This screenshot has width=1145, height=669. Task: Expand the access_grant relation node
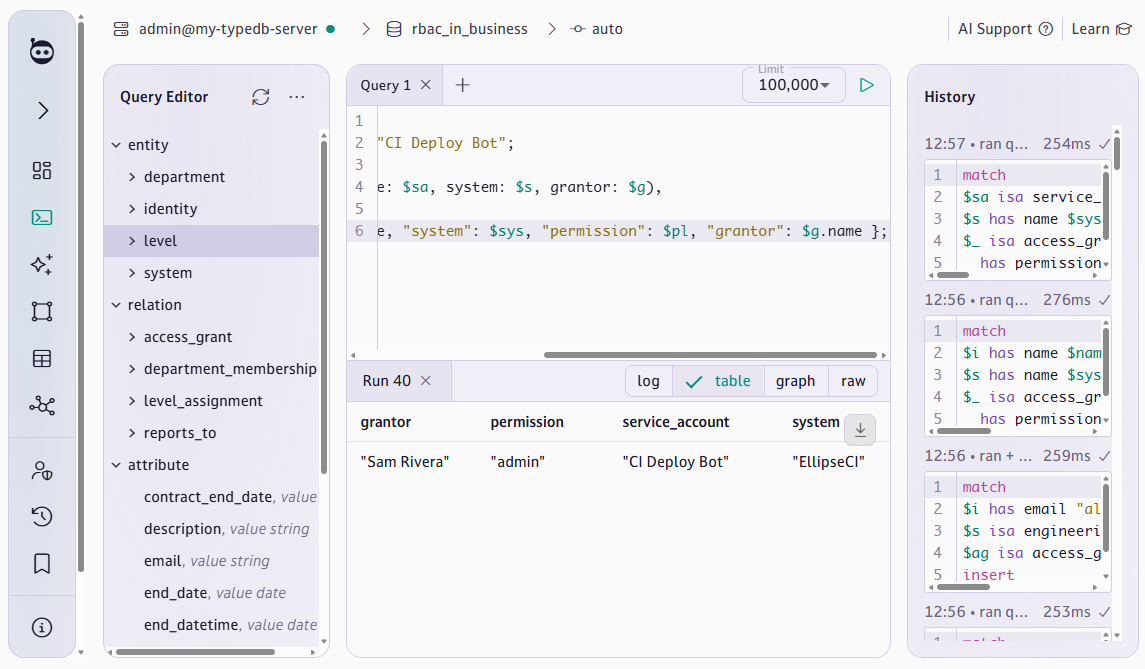(132, 337)
